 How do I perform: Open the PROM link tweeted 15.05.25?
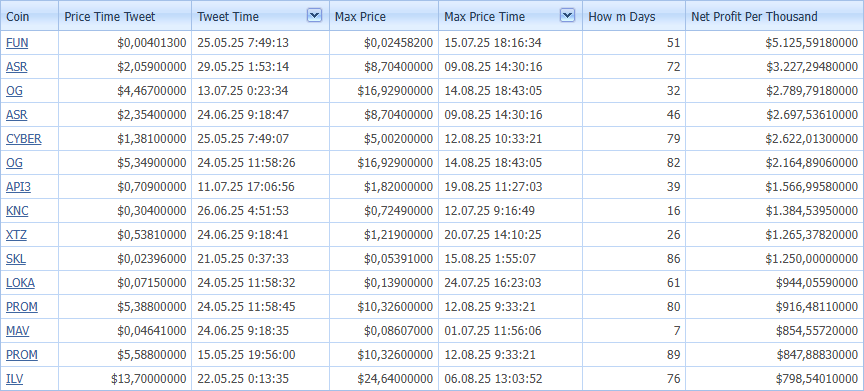pos(22,355)
